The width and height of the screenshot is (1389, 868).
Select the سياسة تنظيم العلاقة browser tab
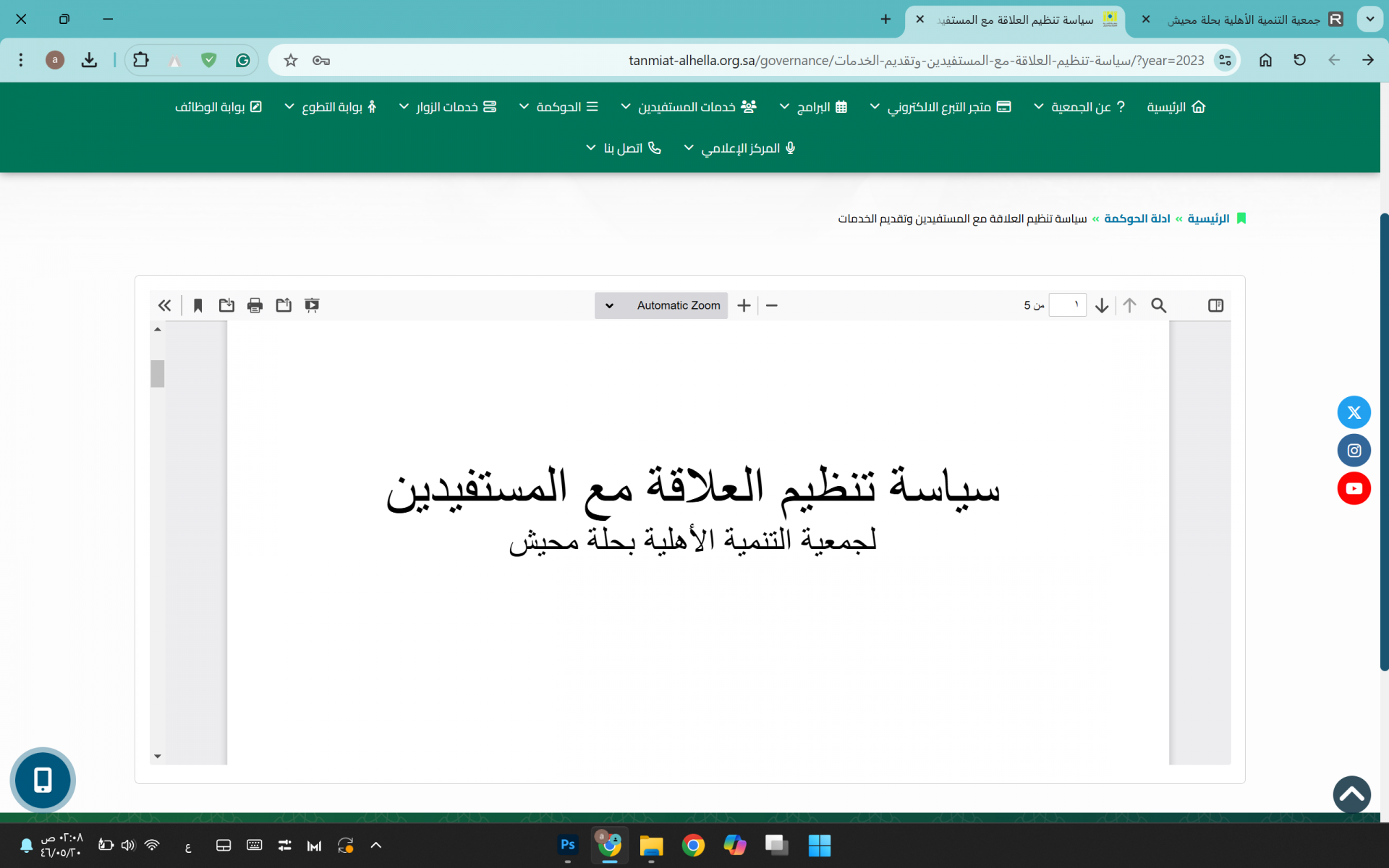tap(1016, 20)
